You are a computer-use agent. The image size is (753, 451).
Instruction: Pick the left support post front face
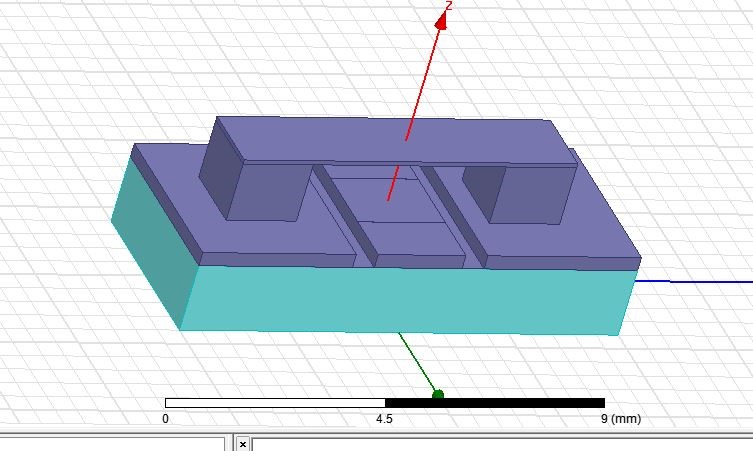tap(269, 192)
